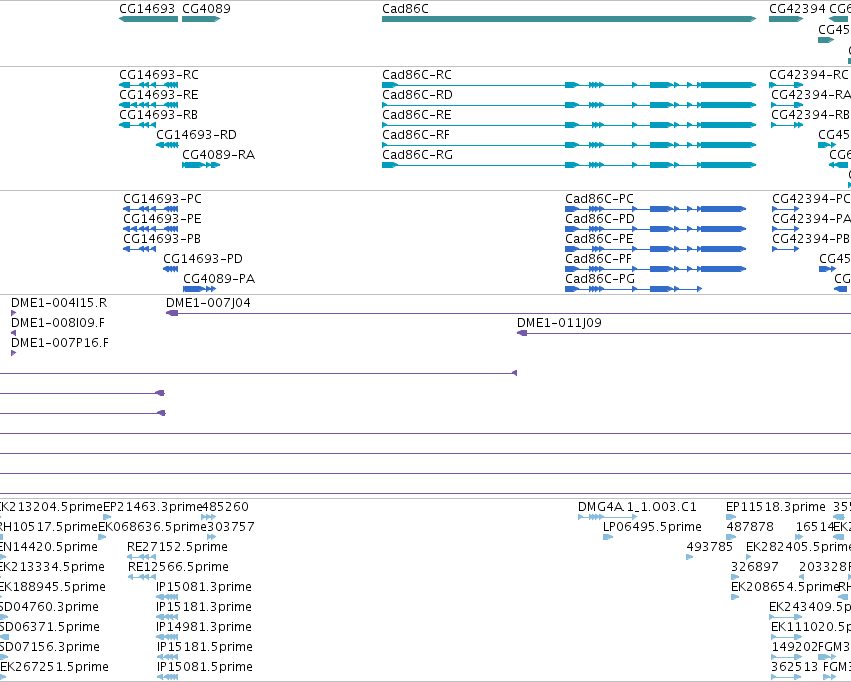Open the Cad86C gene label
Screen dimensions: 851x682
405,9
